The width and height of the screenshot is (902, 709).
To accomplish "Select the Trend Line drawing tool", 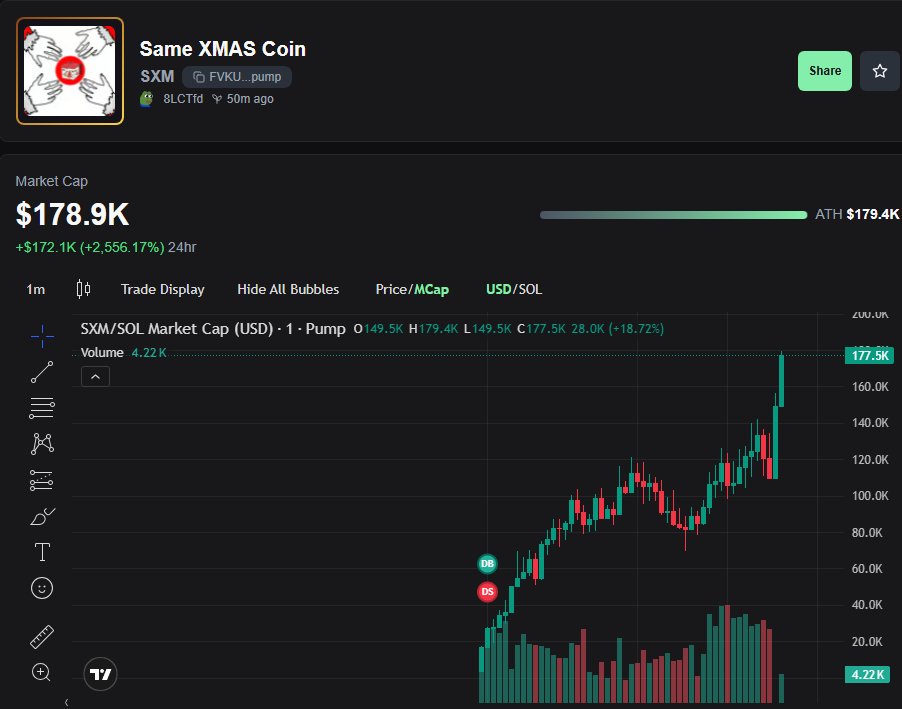I will (41, 372).
